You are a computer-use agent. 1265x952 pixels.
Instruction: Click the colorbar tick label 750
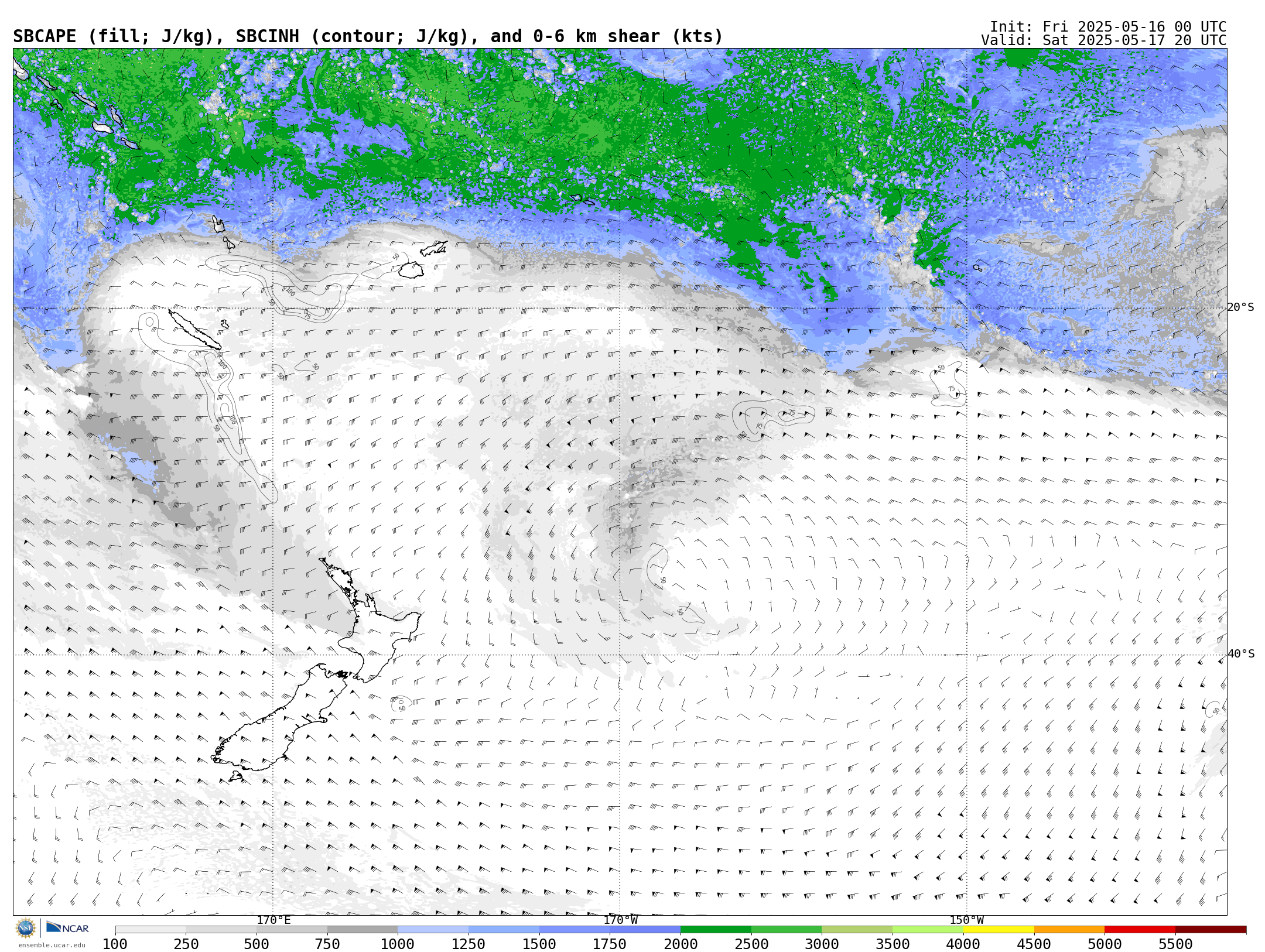pos(327,944)
